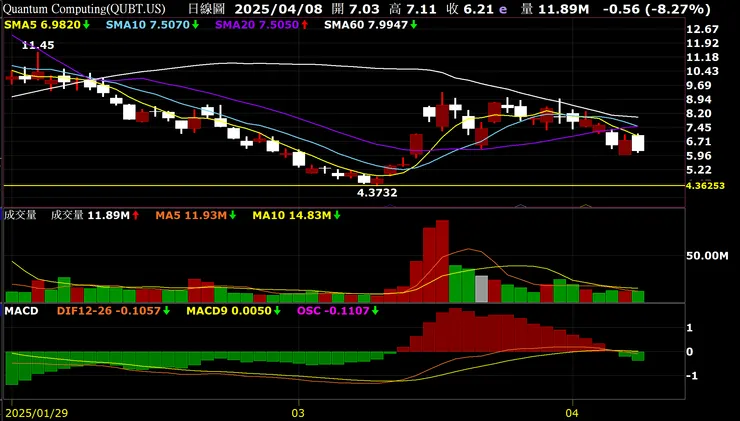Click the green down arrow next to SMA60
The width and height of the screenshot is (740, 421).
pyautogui.click(x=413, y=25)
